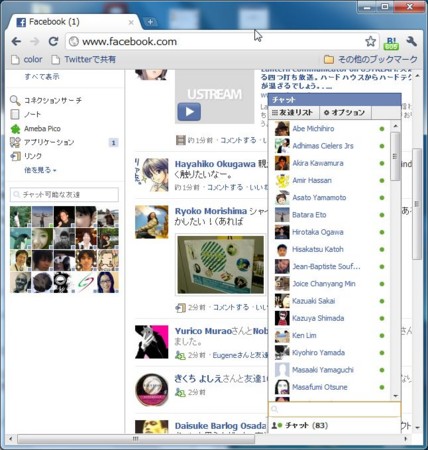Chat with Amir Hassan
This screenshot has width=428, height=450.
330,181
